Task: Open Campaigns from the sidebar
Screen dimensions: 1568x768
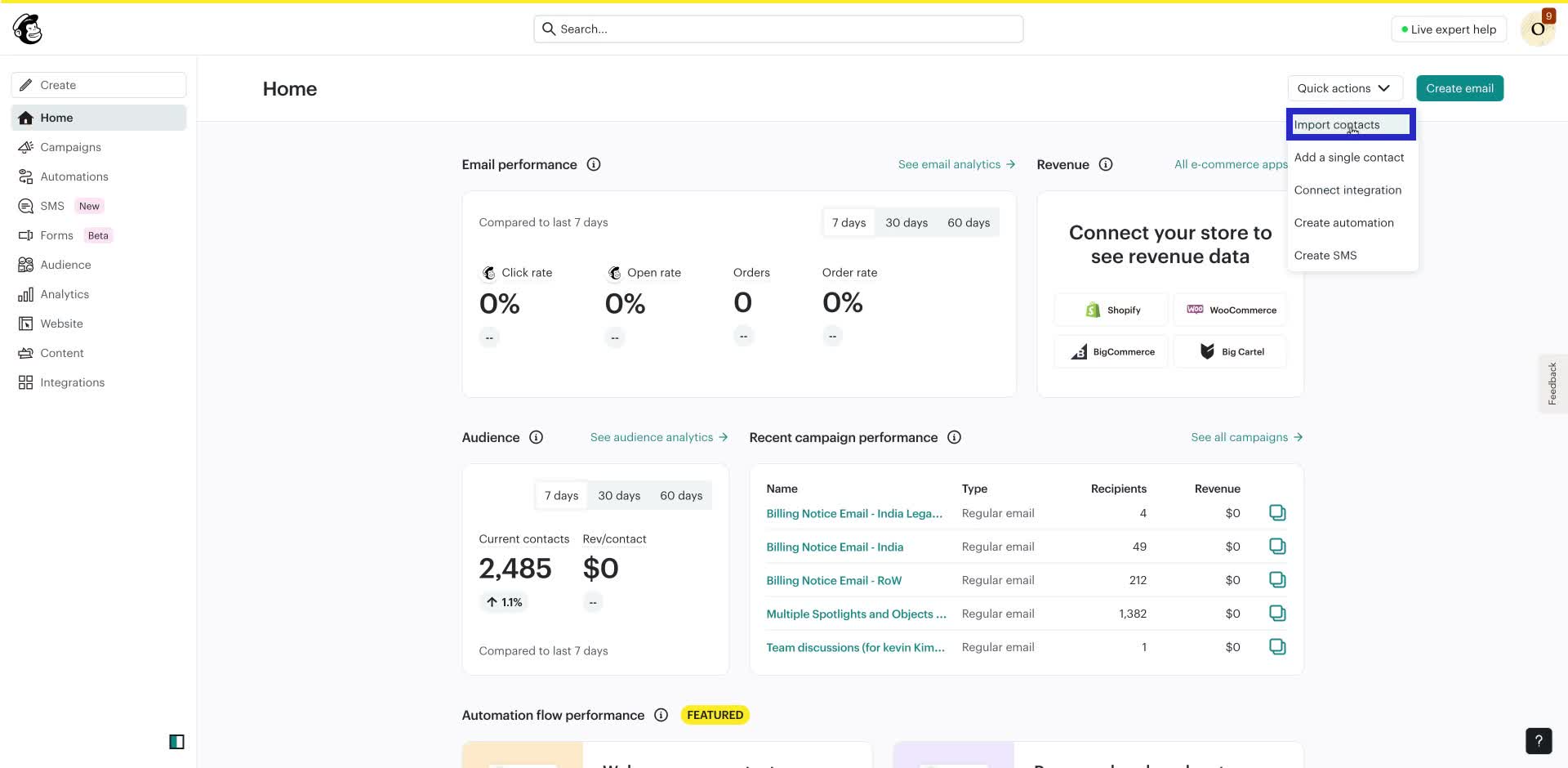Action: click(71, 147)
